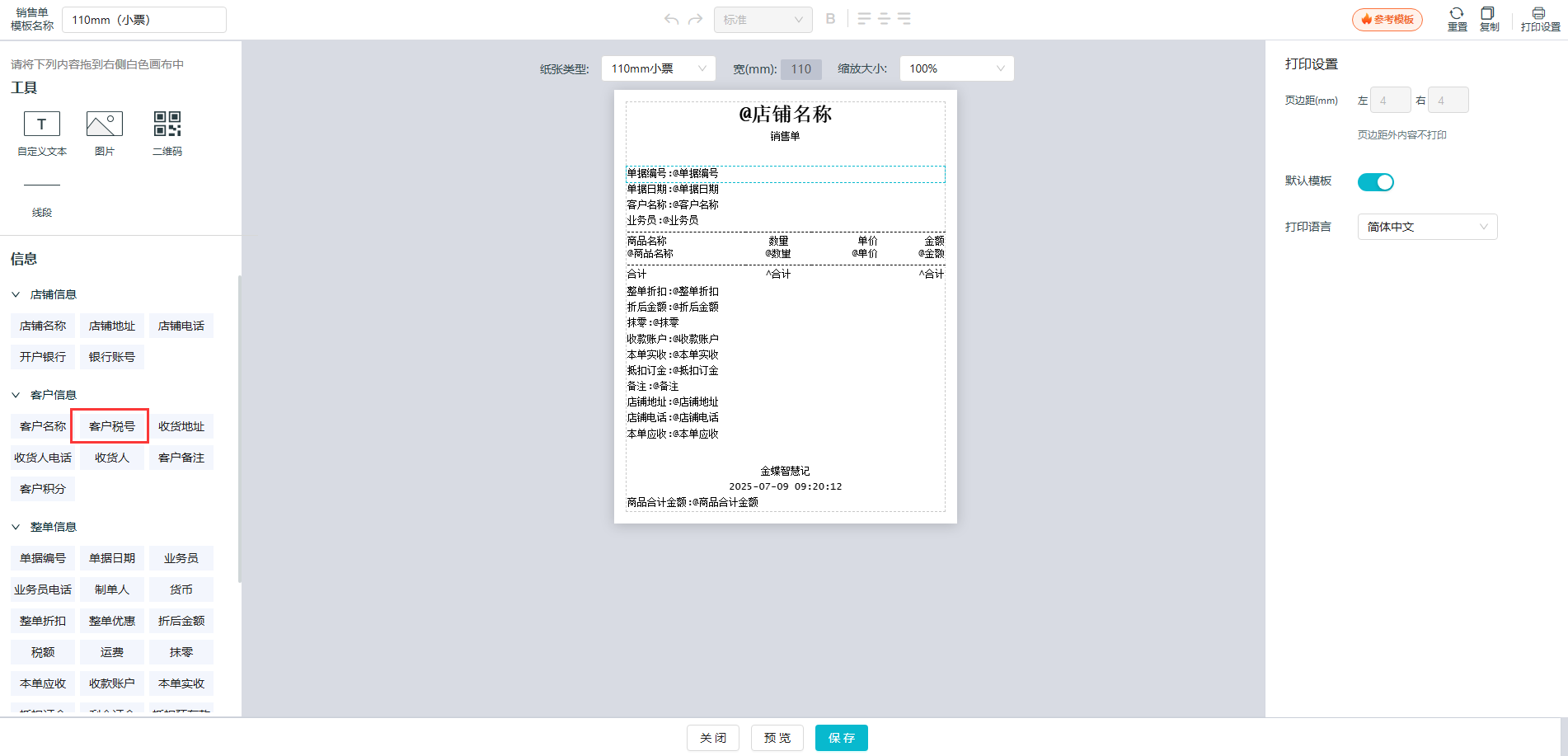Click the @店铺名称 title on canvas
This screenshot has width=1568, height=756.
(785, 114)
